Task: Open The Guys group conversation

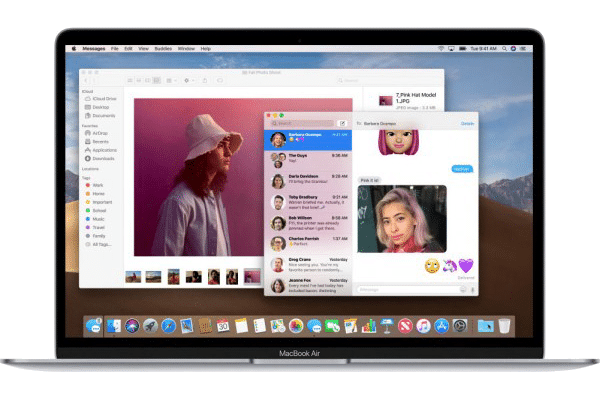Action: pos(308,158)
